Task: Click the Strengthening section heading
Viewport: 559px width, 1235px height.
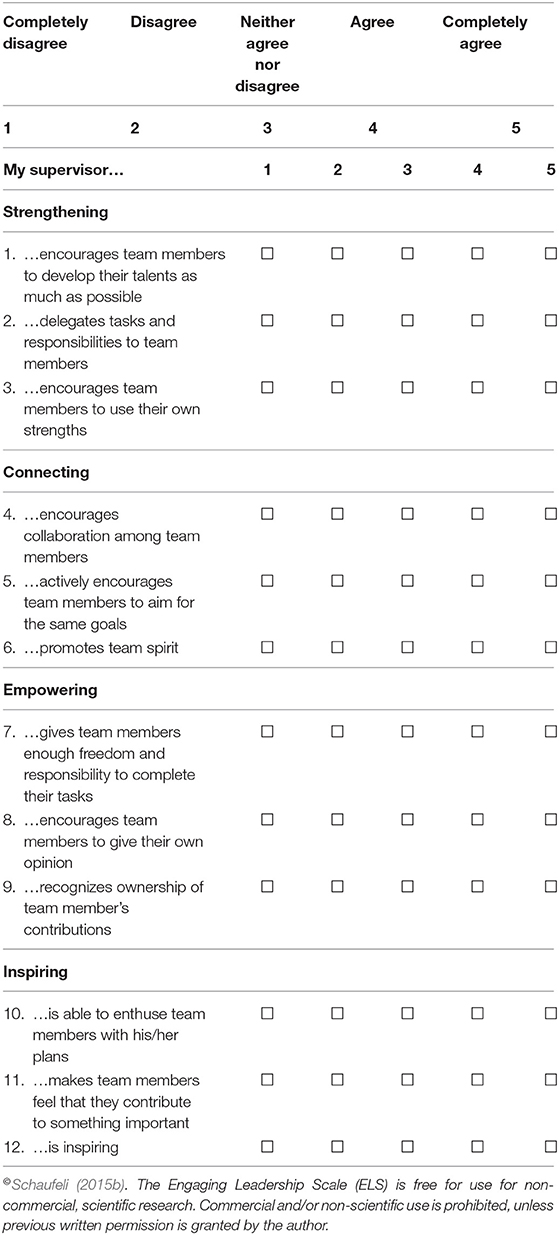Action: [55, 212]
